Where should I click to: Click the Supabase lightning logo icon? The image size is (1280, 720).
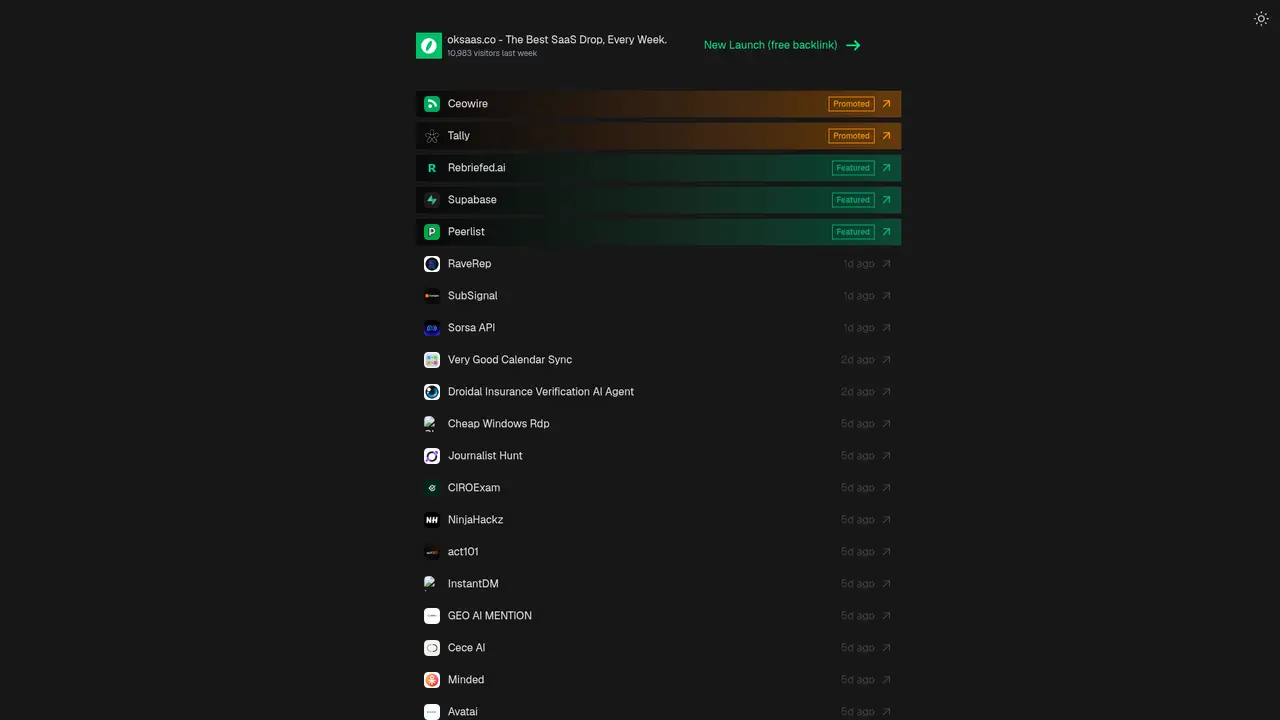(432, 200)
